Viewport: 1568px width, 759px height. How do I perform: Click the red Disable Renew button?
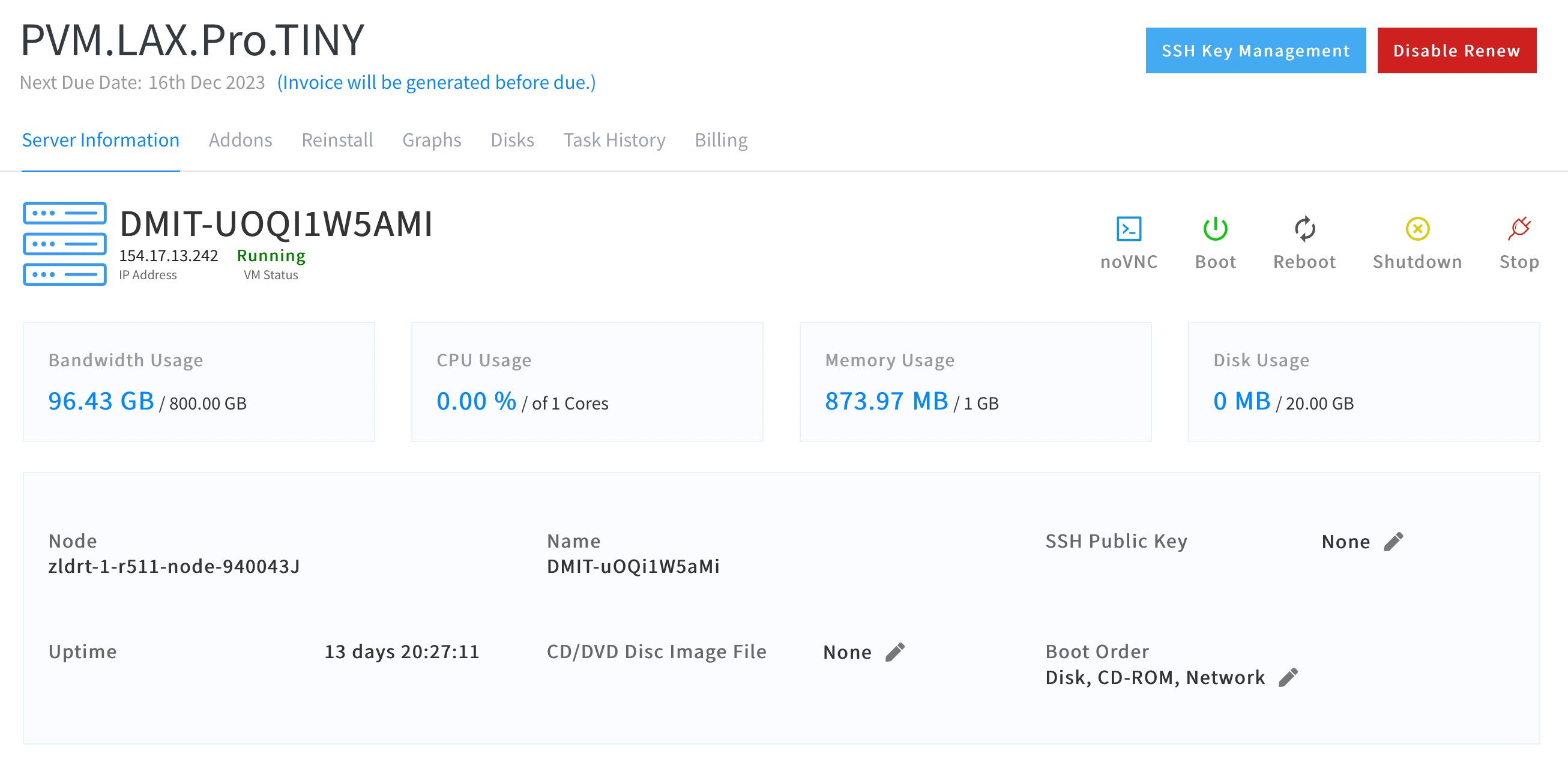pos(1456,50)
